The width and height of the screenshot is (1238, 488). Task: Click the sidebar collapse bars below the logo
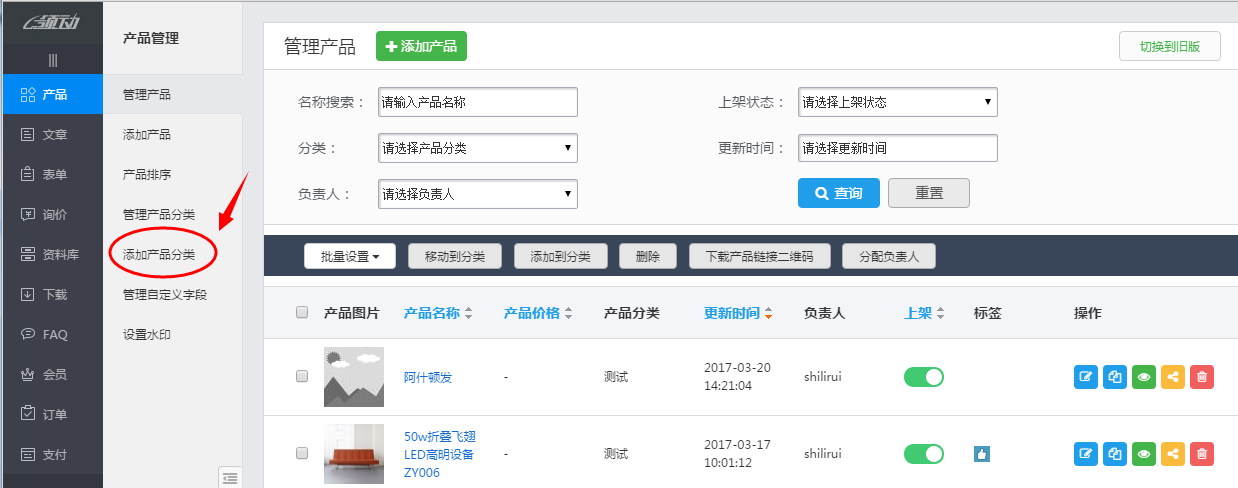[52, 61]
